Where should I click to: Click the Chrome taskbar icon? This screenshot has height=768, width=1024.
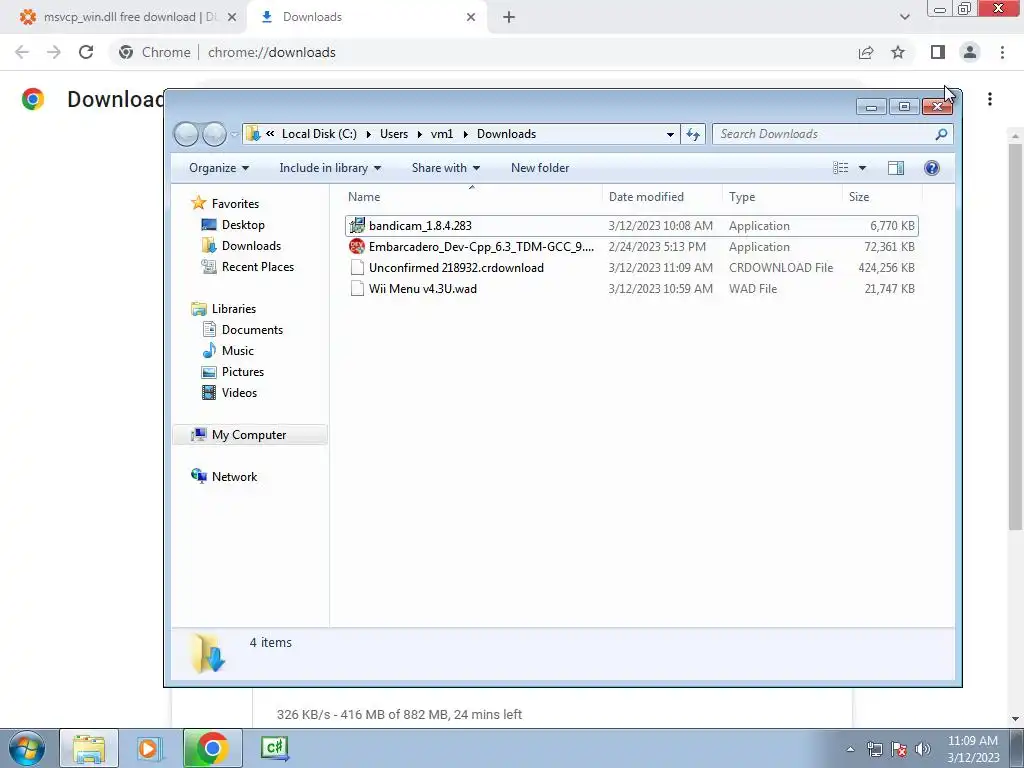(x=212, y=748)
